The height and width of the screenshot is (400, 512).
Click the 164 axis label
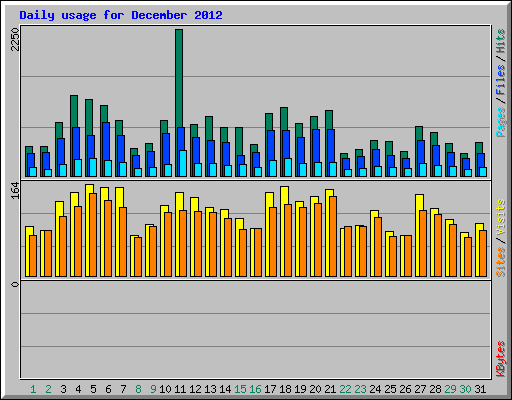click(x=15, y=190)
